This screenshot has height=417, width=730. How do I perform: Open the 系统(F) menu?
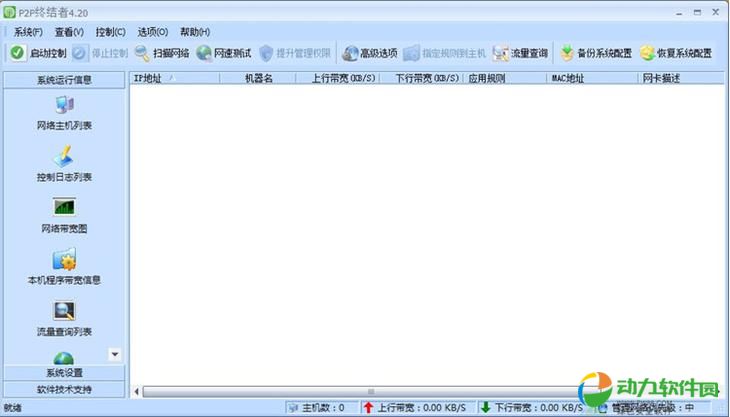click(x=28, y=32)
